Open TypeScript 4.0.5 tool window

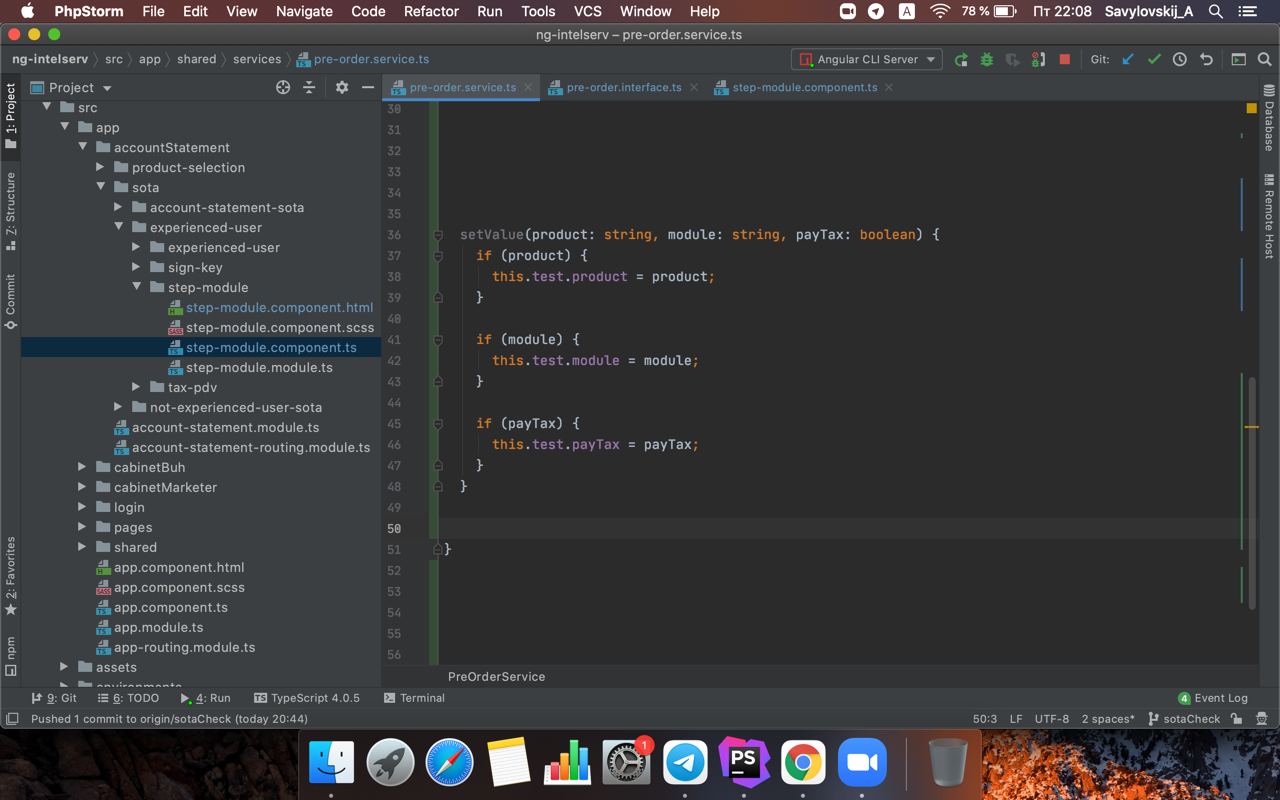[307, 698]
